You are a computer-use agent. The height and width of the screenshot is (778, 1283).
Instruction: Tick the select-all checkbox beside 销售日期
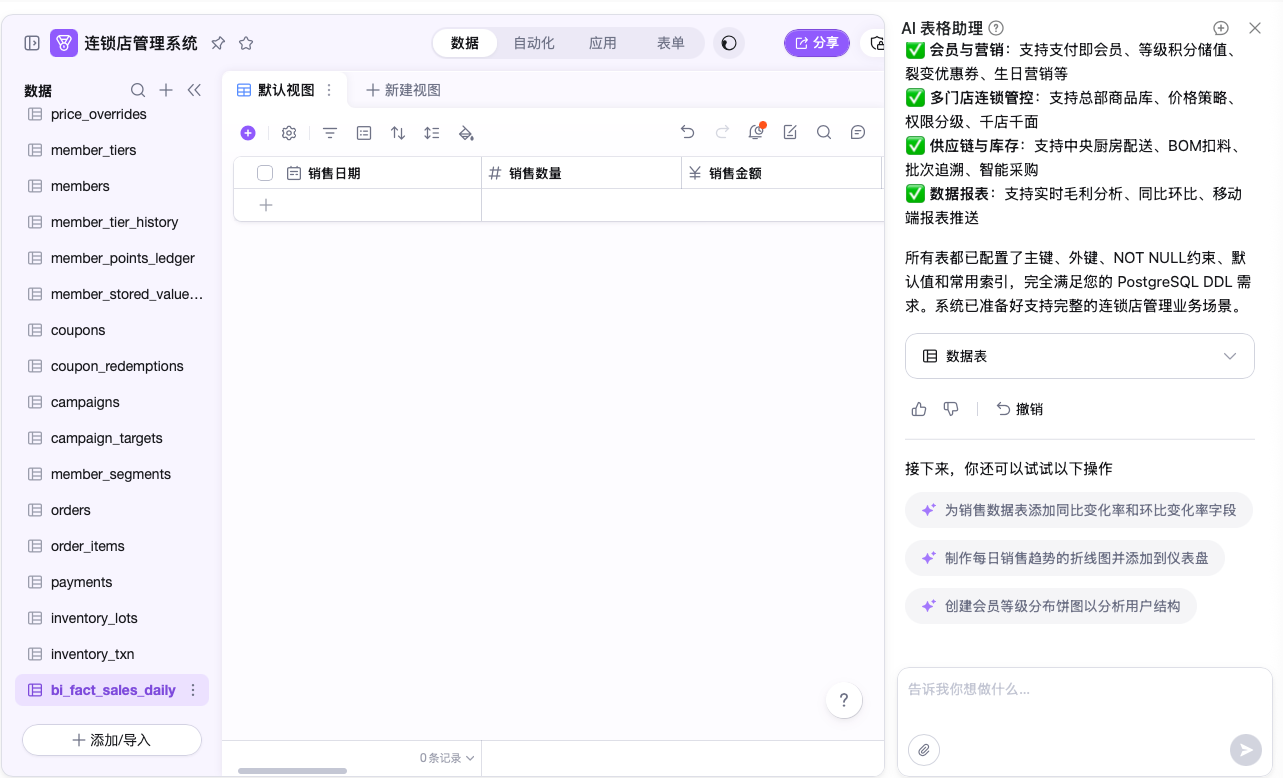point(265,173)
